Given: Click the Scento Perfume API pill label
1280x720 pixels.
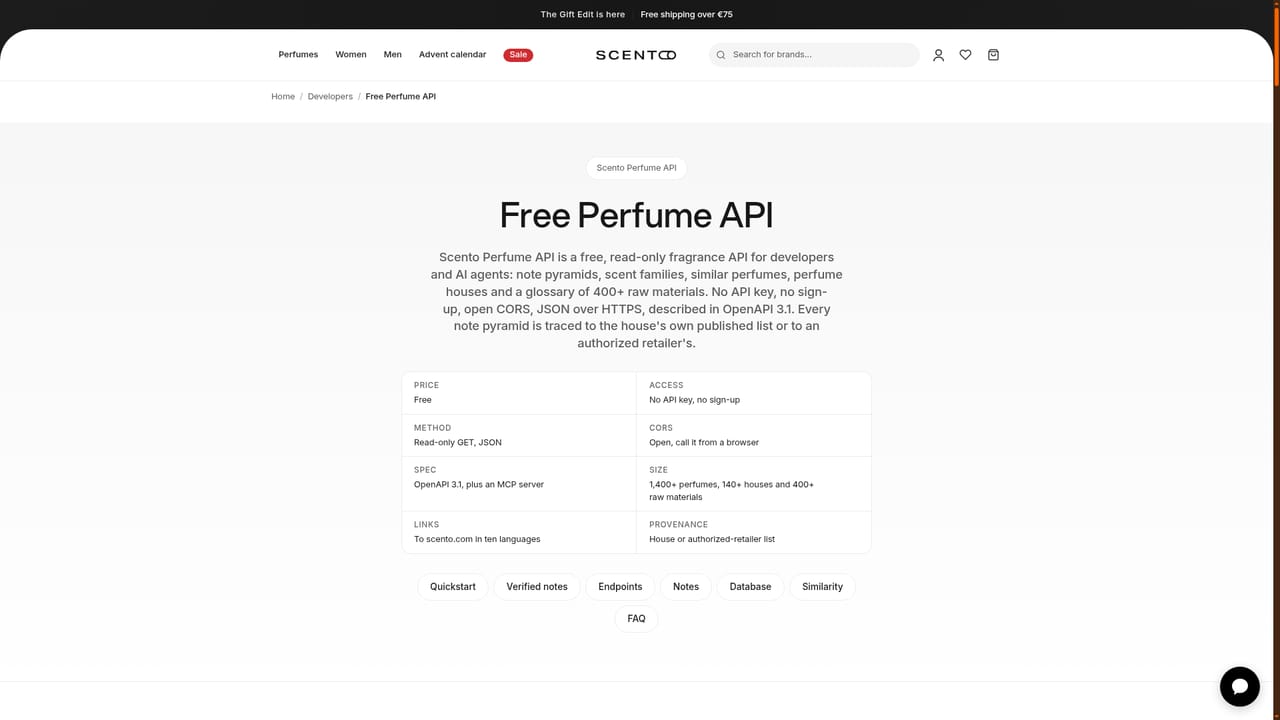Looking at the screenshot, I should (636, 168).
